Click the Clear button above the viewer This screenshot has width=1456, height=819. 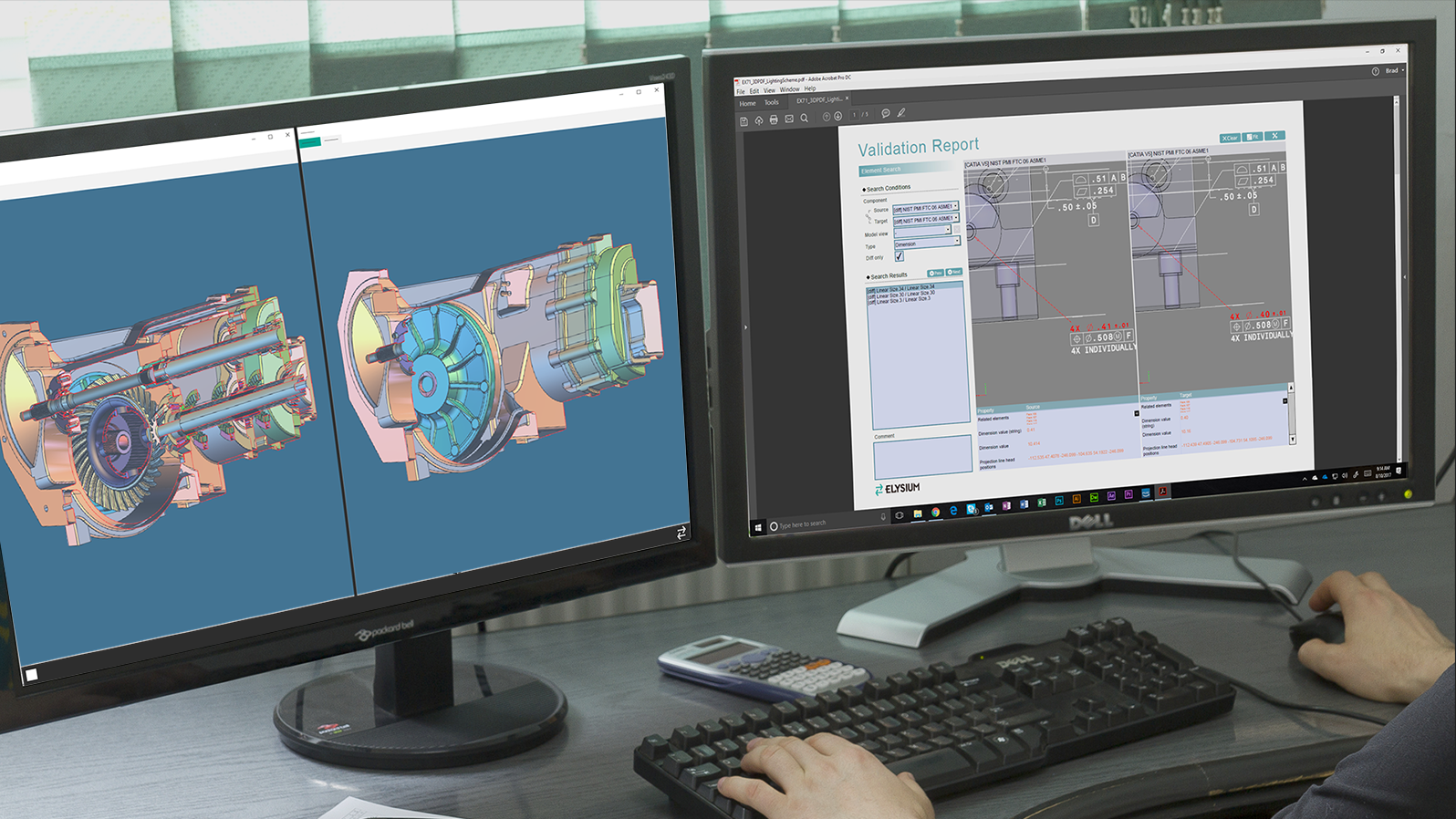point(1230,138)
